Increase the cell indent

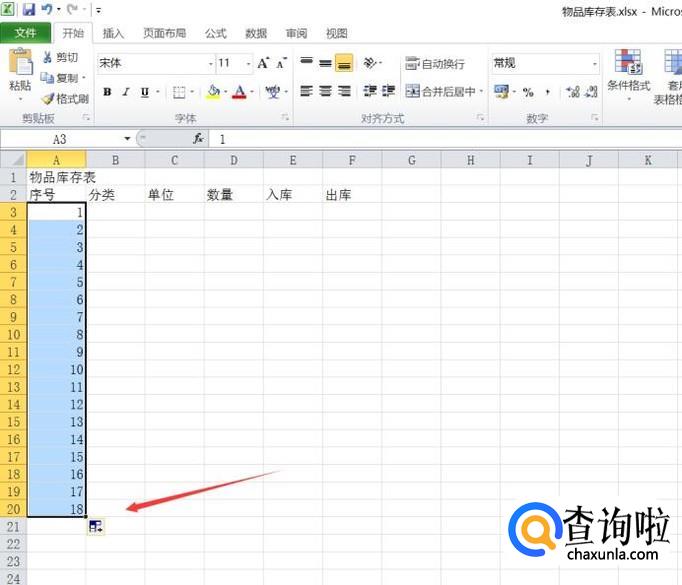(x=388, y=91)
